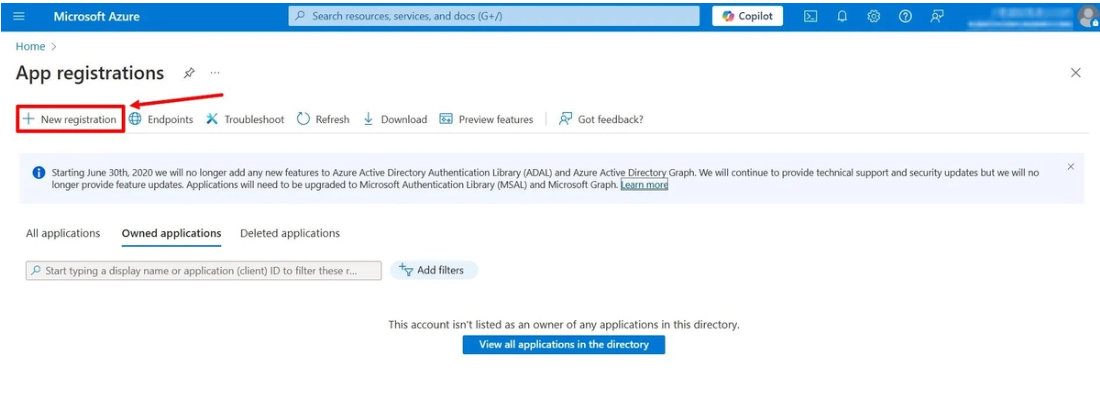Go to the Home breadcrumb

[x=30, y=46]
